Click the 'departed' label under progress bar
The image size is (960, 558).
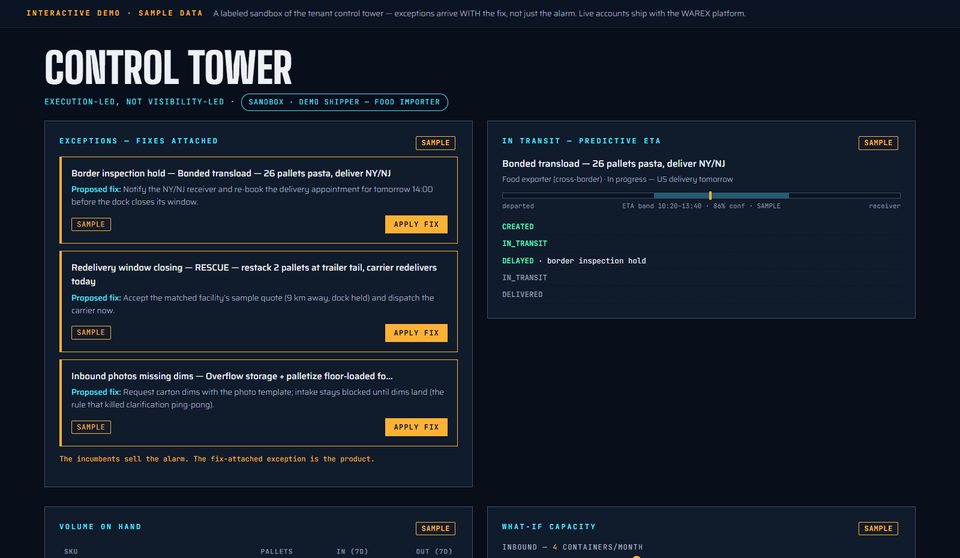point(518,206)
